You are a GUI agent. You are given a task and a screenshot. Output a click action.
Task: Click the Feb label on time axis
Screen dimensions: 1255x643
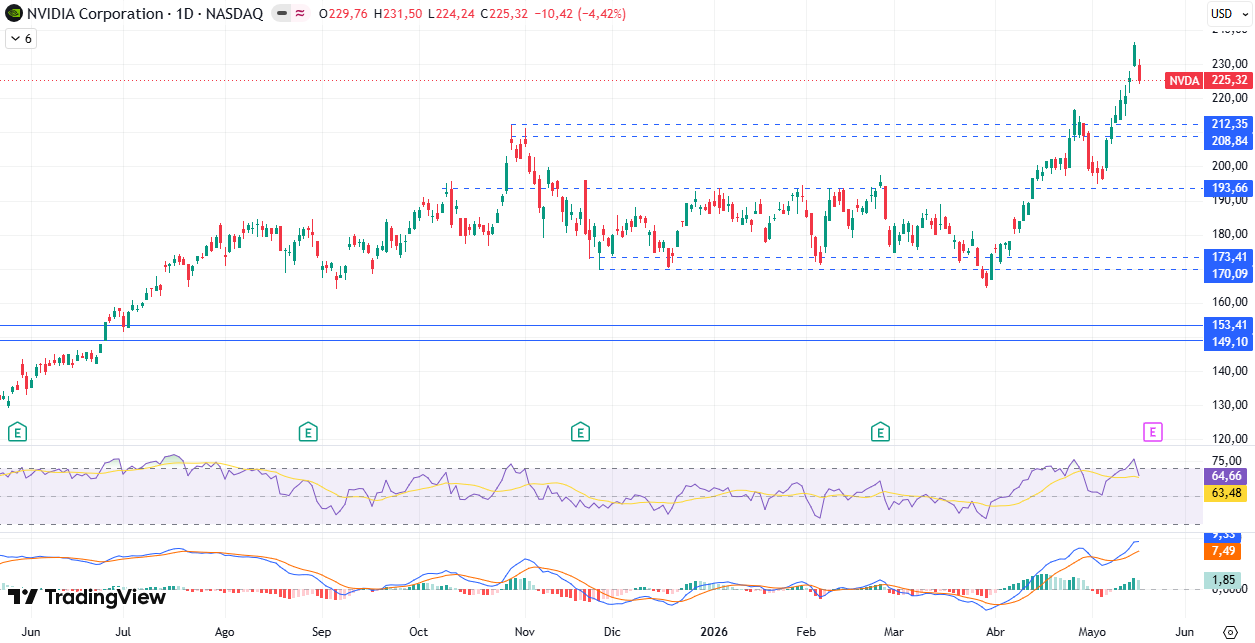click(x=806, y=632)
